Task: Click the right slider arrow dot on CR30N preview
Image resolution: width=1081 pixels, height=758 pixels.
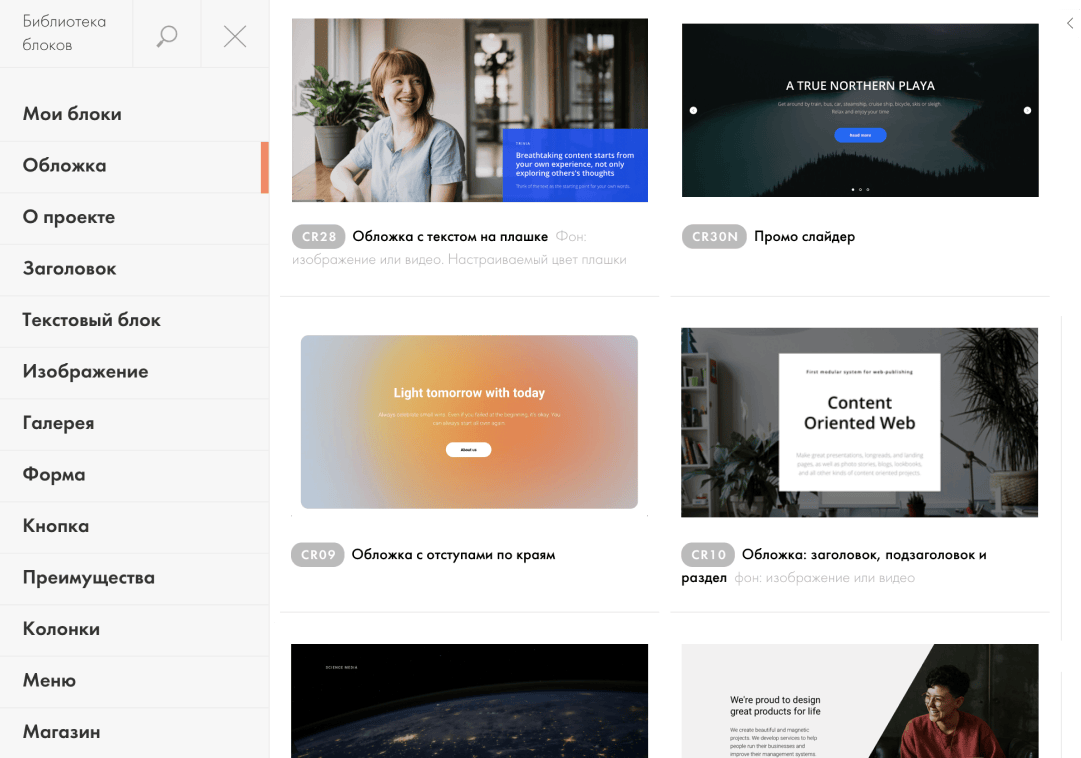Action: 1027,110
